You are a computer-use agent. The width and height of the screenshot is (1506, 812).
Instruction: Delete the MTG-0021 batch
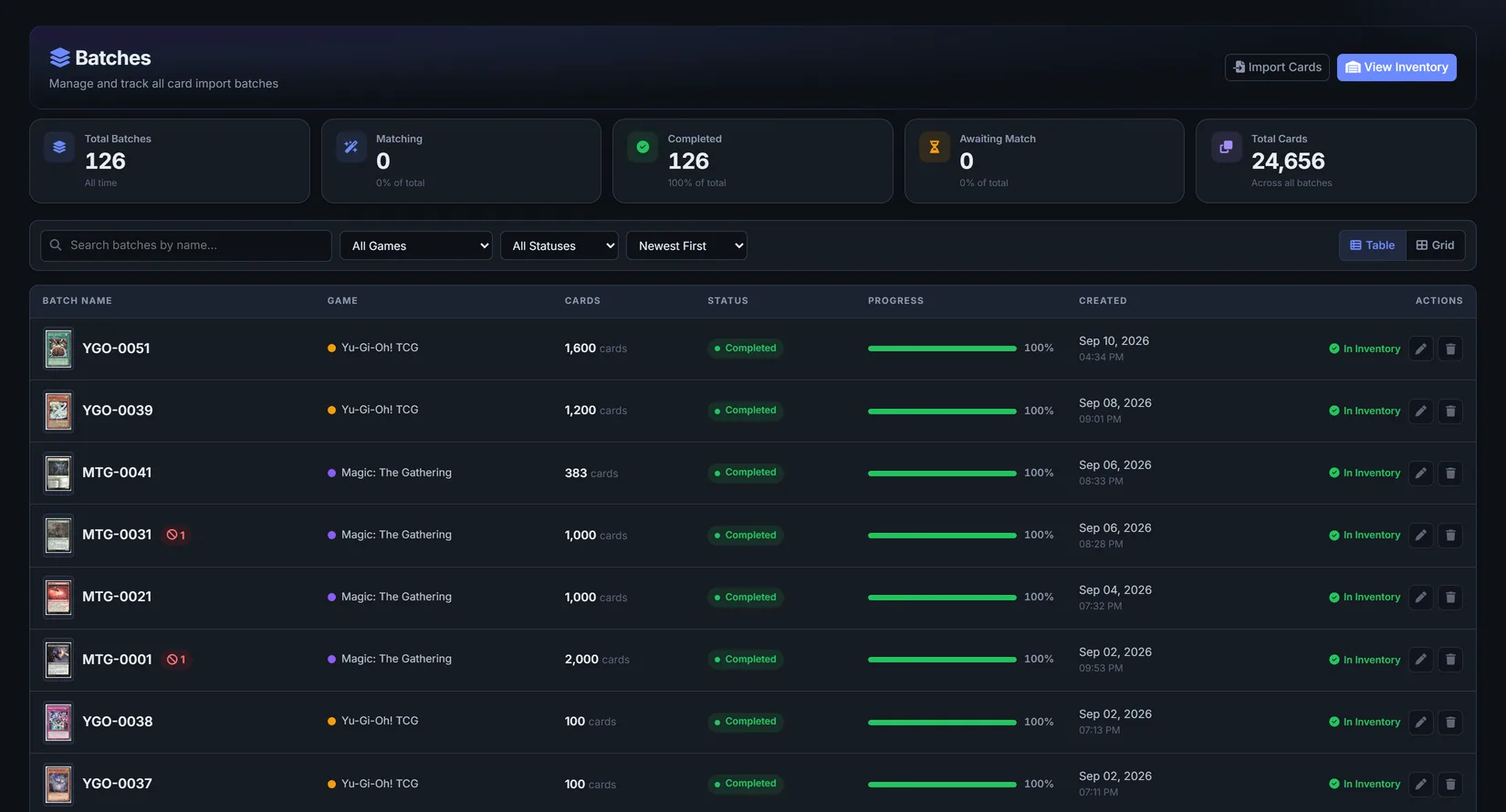click(x=1450, y=598)
